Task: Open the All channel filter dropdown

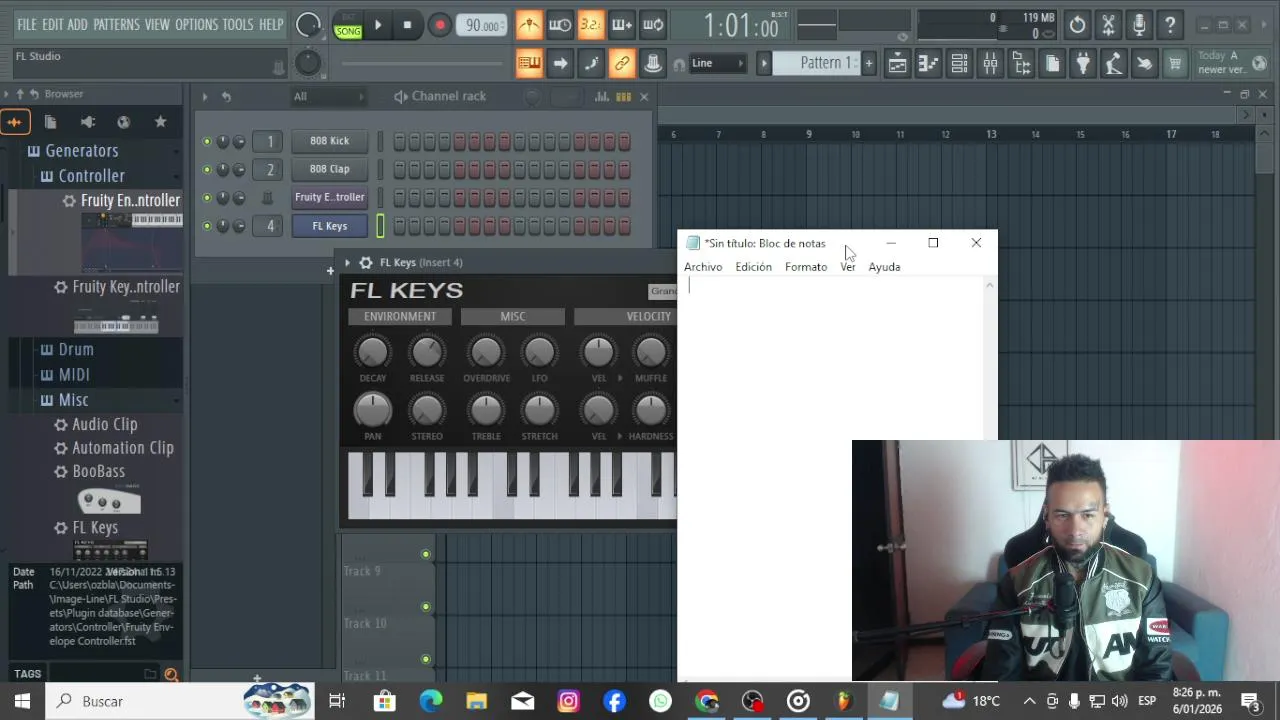Action: (x=328, y=97)
